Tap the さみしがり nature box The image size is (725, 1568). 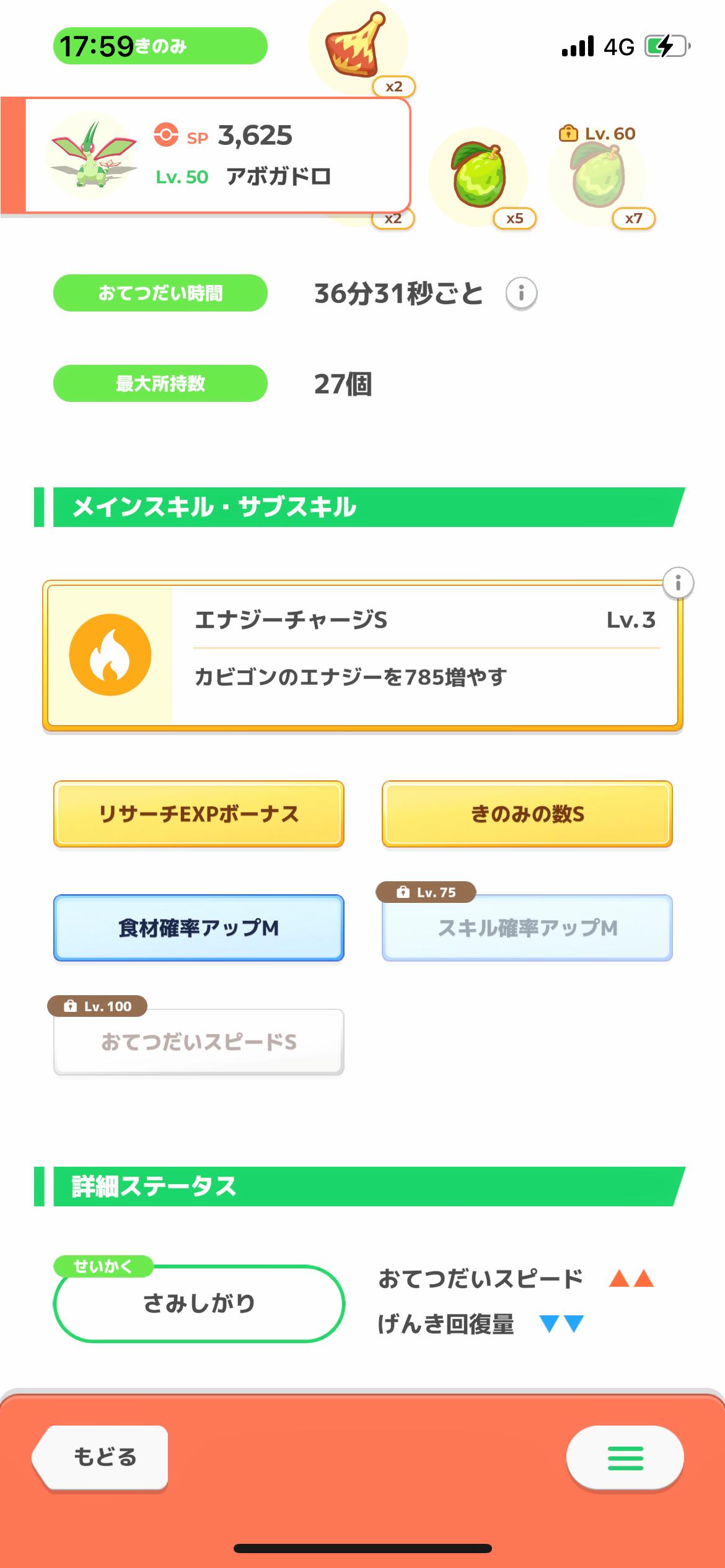(199, 1303)
